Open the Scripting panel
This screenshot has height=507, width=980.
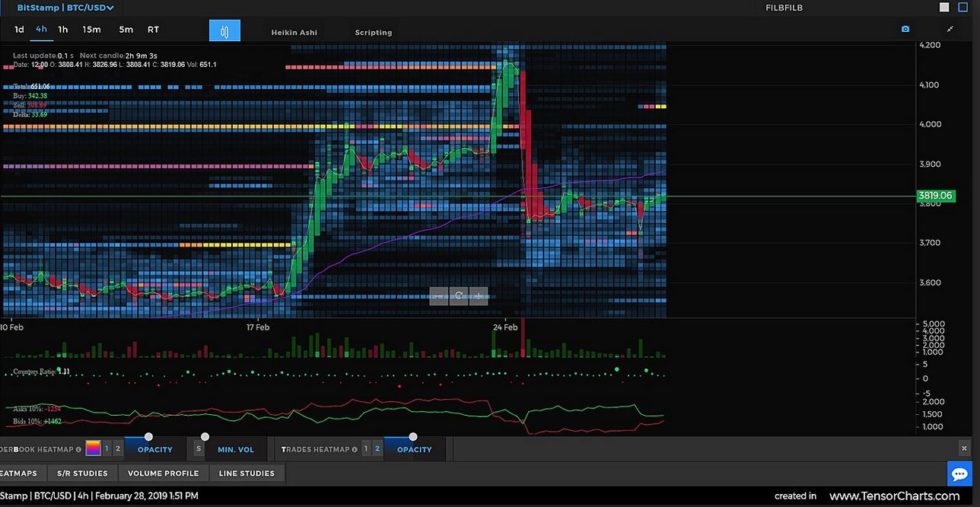[373, 33]
